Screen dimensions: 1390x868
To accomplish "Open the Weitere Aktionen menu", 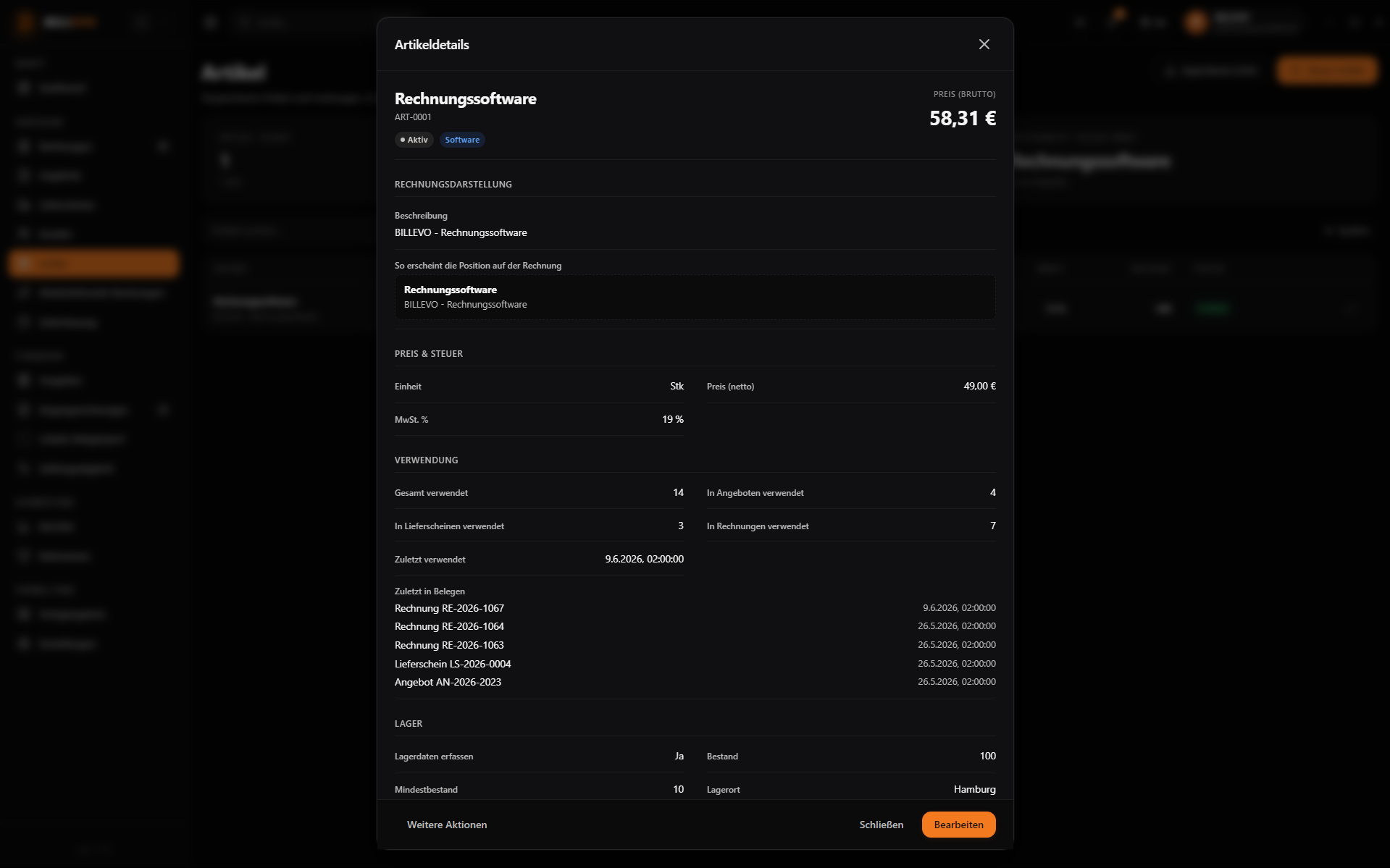I will click(x=447, y=825).
